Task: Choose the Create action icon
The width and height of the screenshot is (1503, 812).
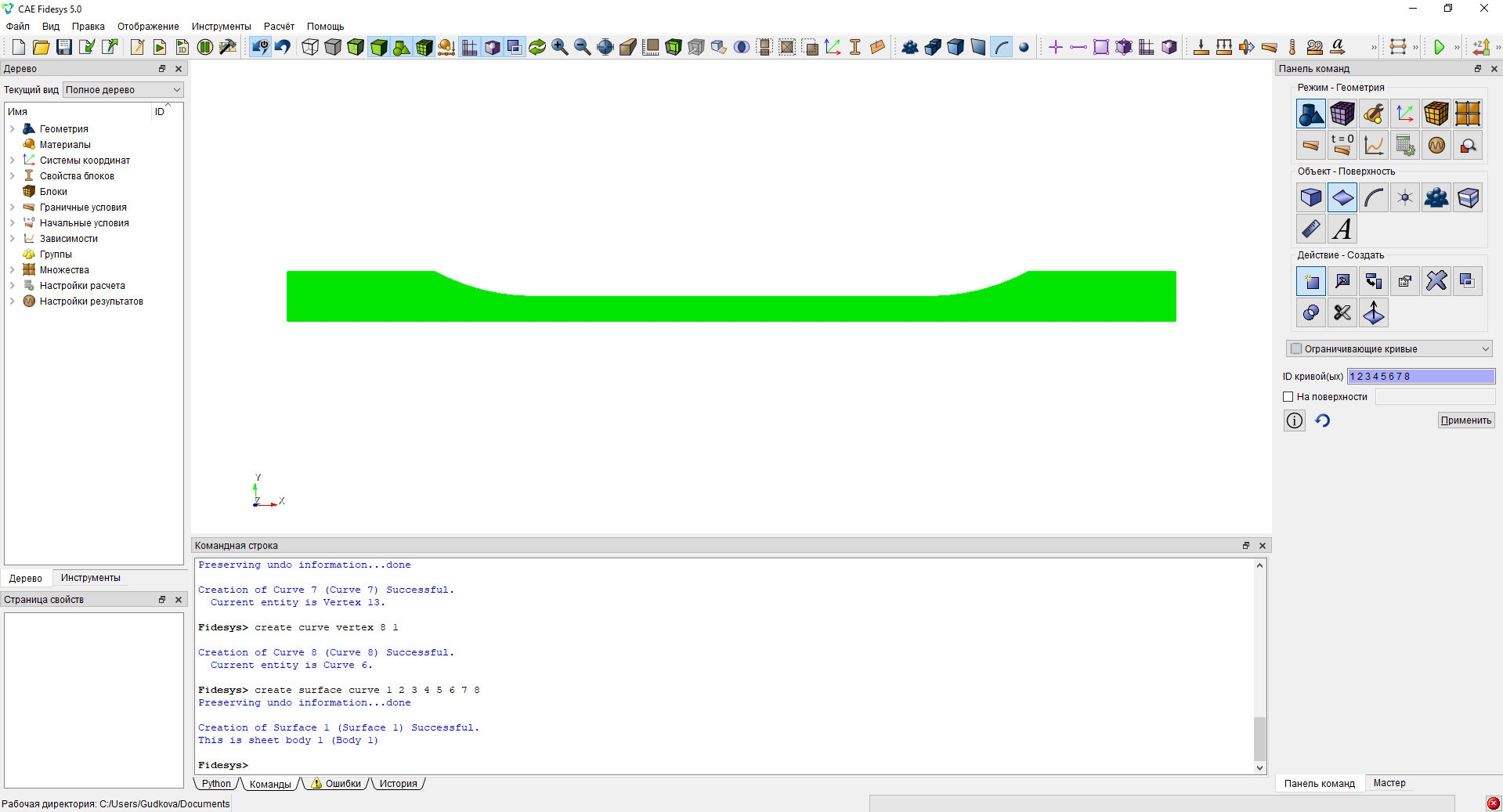Action: coord(1311,281)
